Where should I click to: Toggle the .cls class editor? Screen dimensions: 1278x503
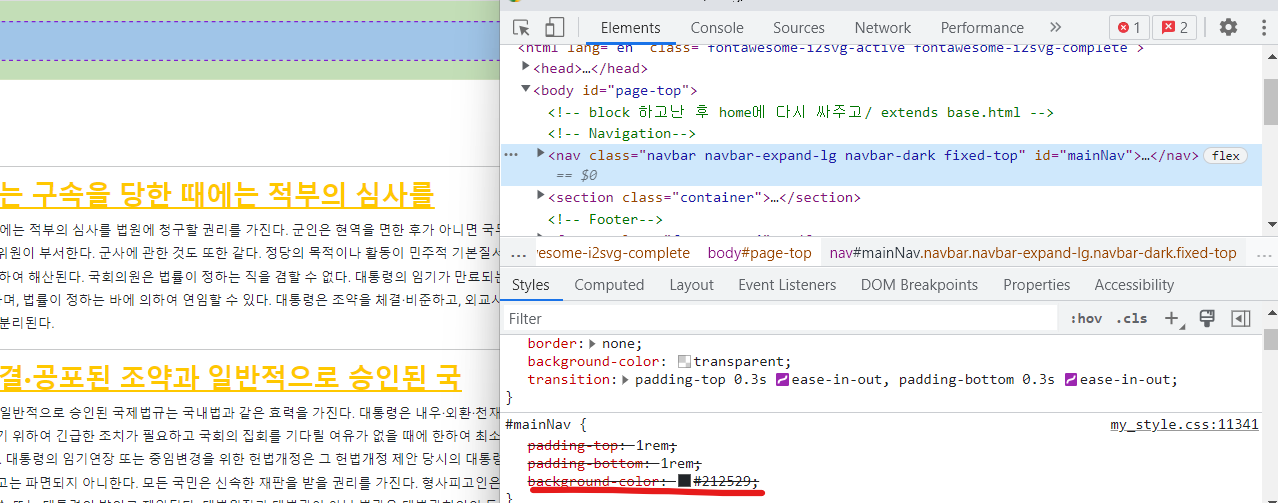1132,319
